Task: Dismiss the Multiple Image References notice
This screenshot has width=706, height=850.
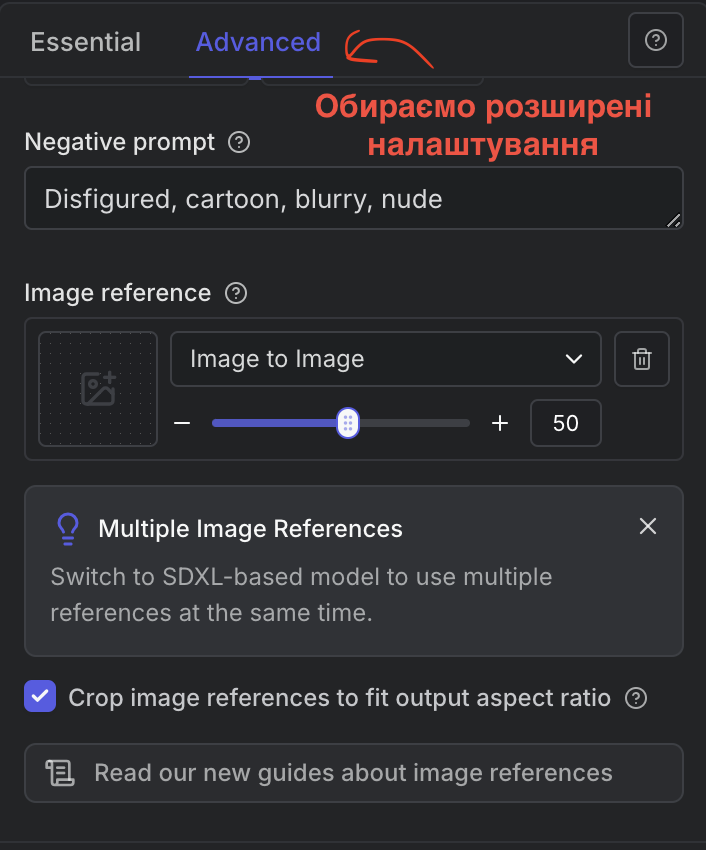Action: point(648,526)
